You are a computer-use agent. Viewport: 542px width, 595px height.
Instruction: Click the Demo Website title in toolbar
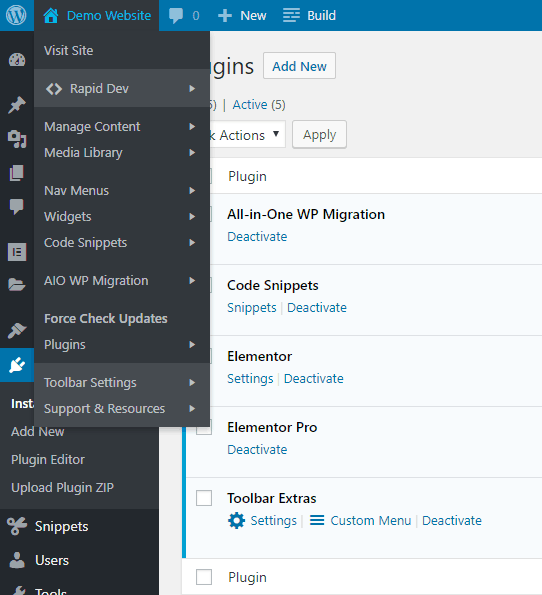(x=109, y=16)
